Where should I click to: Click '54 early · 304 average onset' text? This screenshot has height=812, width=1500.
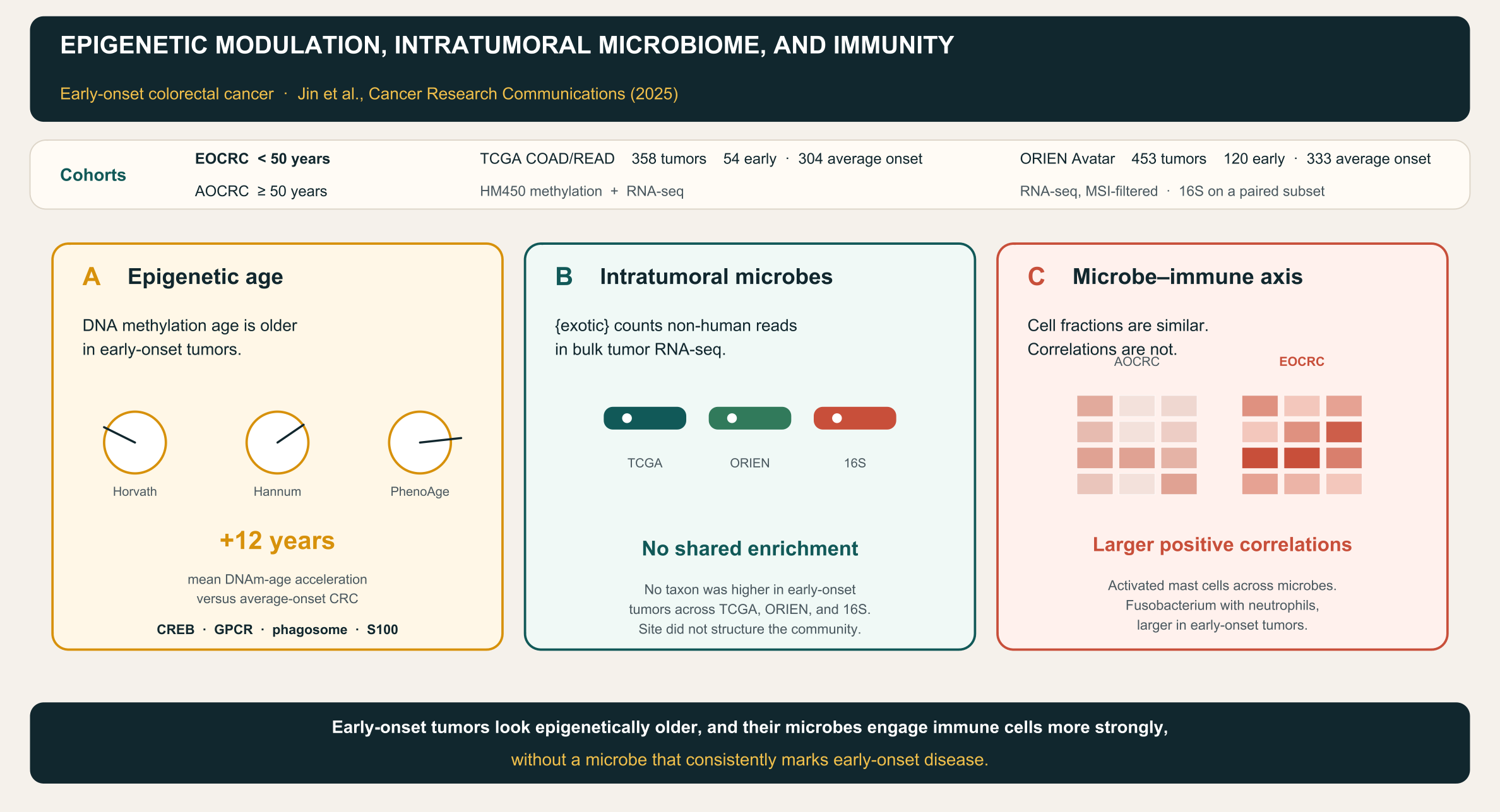(823, 158)
